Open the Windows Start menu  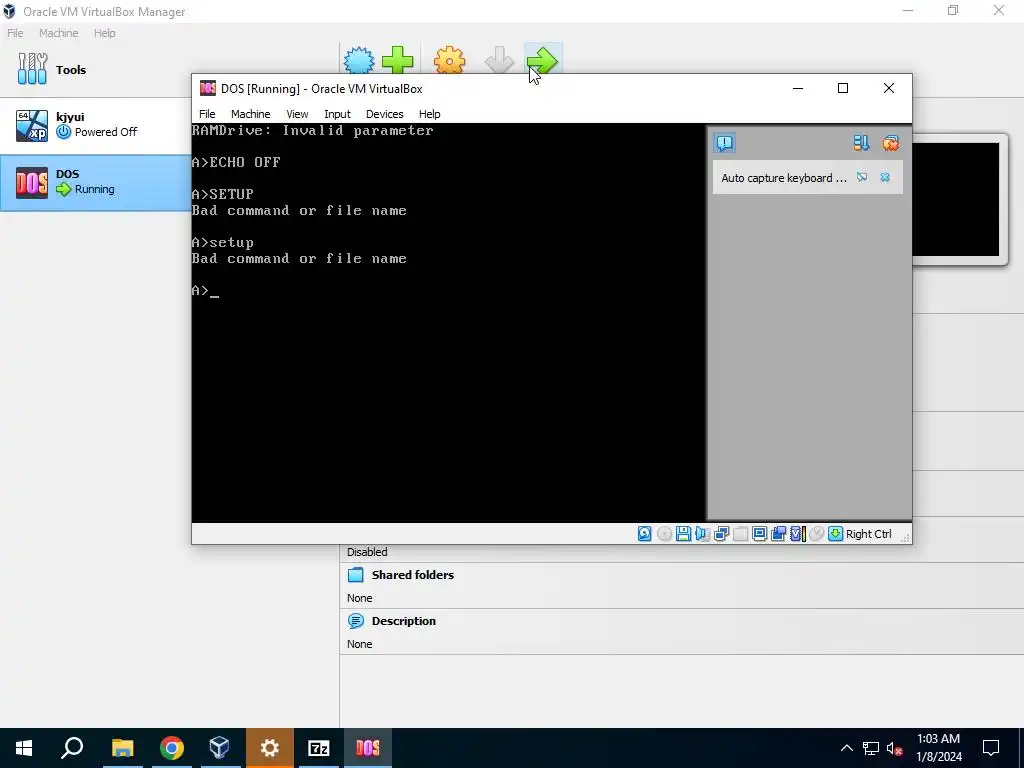(24, 748)
